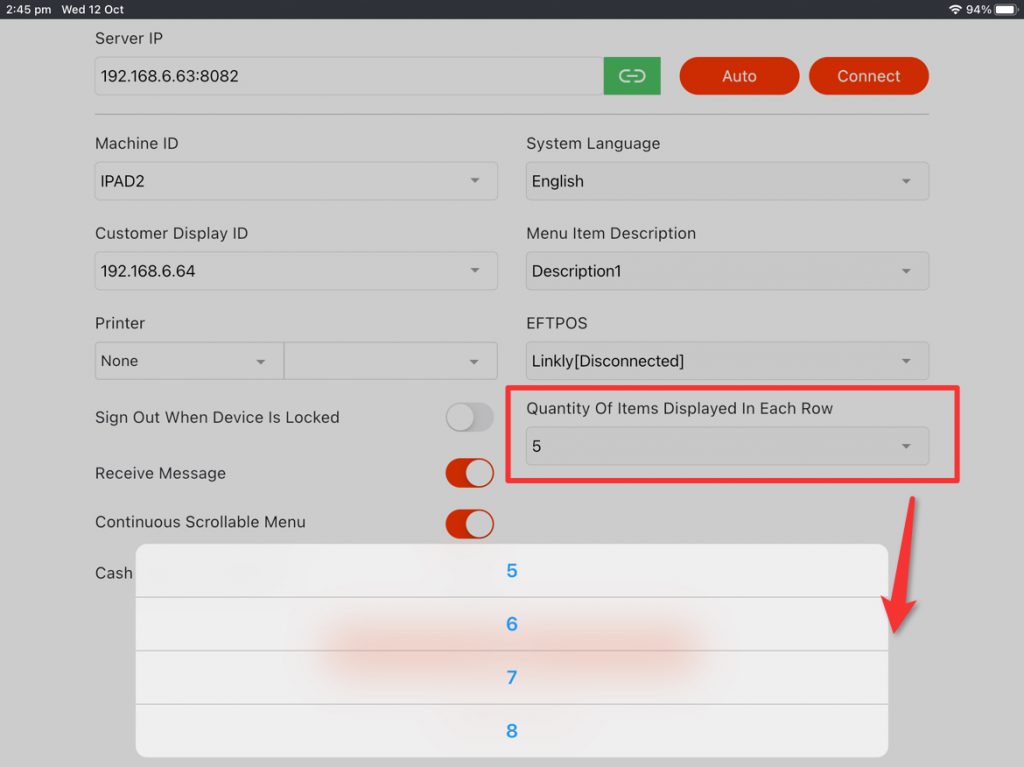Select 8 from the quantity list
The image size is (1024, 767).
pyautogui.click(x=512, y=731)
